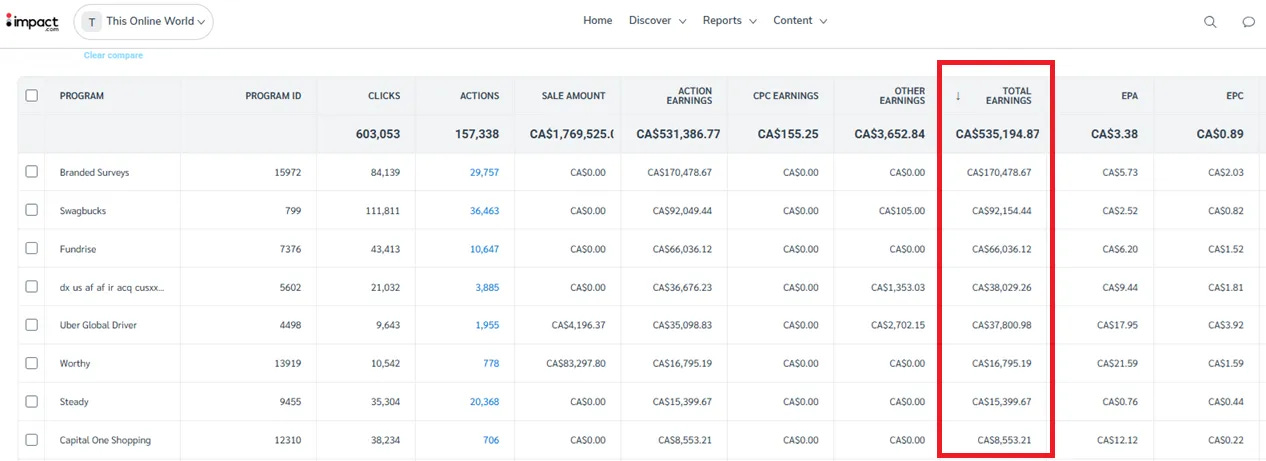Check the Worthy row checkbox
The image size is (1266, 461).
[32, 363]
